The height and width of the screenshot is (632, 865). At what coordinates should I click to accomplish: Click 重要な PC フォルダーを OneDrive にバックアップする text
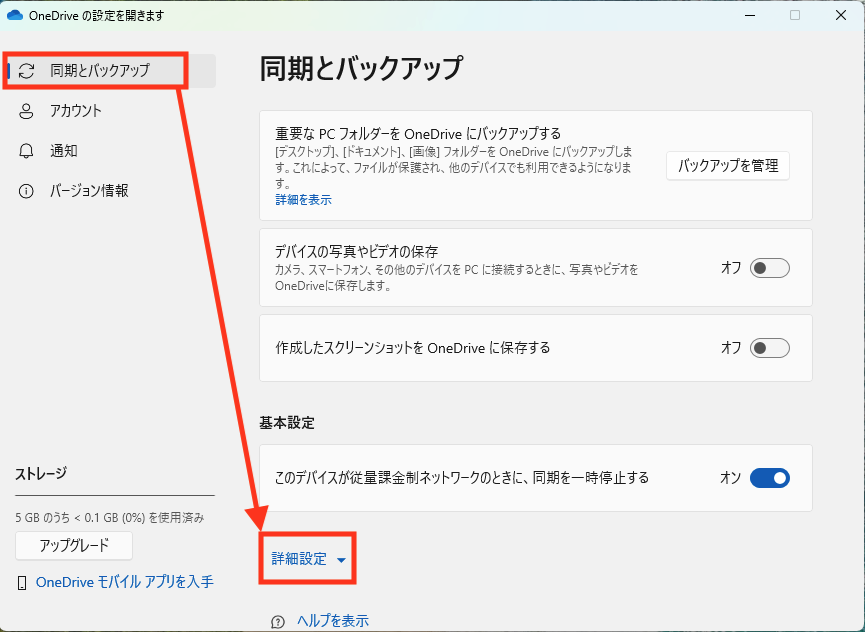click(x=418, y=133)
